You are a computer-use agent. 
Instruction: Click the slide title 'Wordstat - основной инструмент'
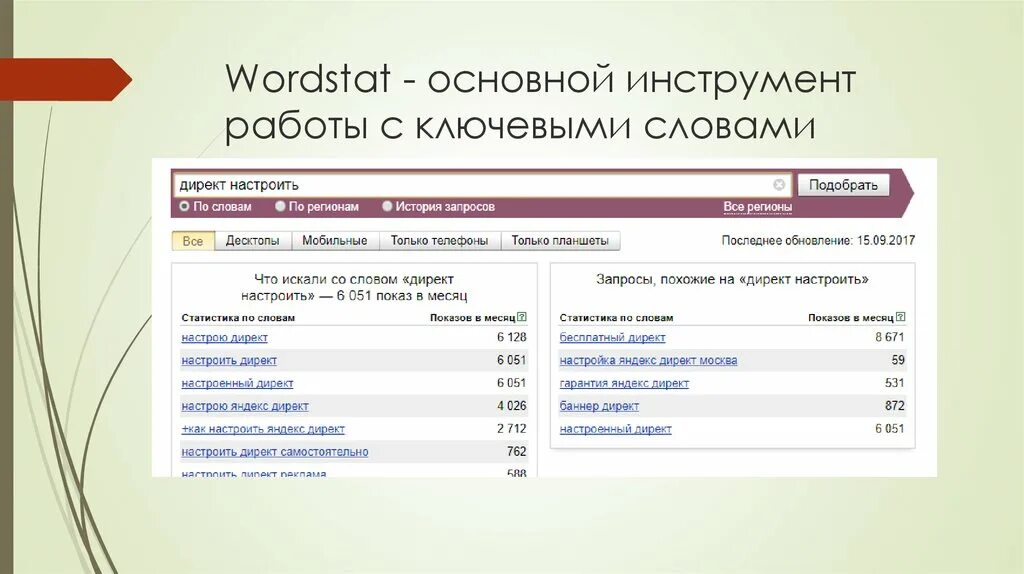click(540, 78)
